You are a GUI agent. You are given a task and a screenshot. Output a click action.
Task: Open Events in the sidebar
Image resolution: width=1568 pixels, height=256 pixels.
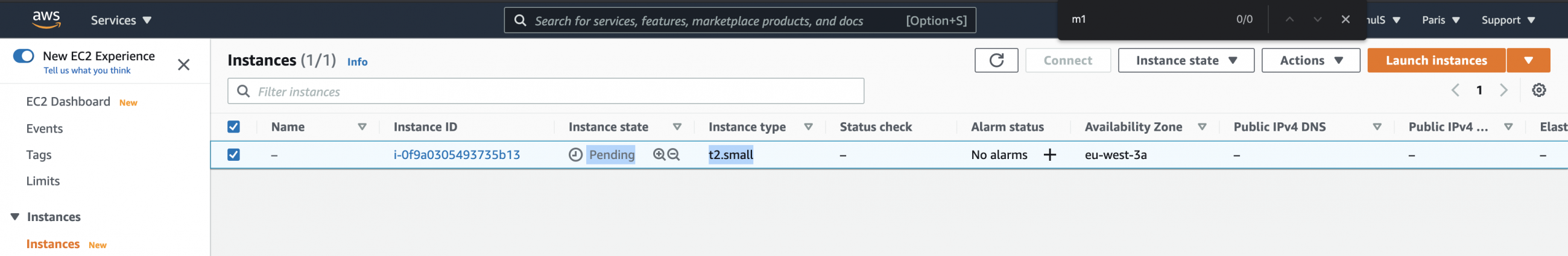(45, 128)
